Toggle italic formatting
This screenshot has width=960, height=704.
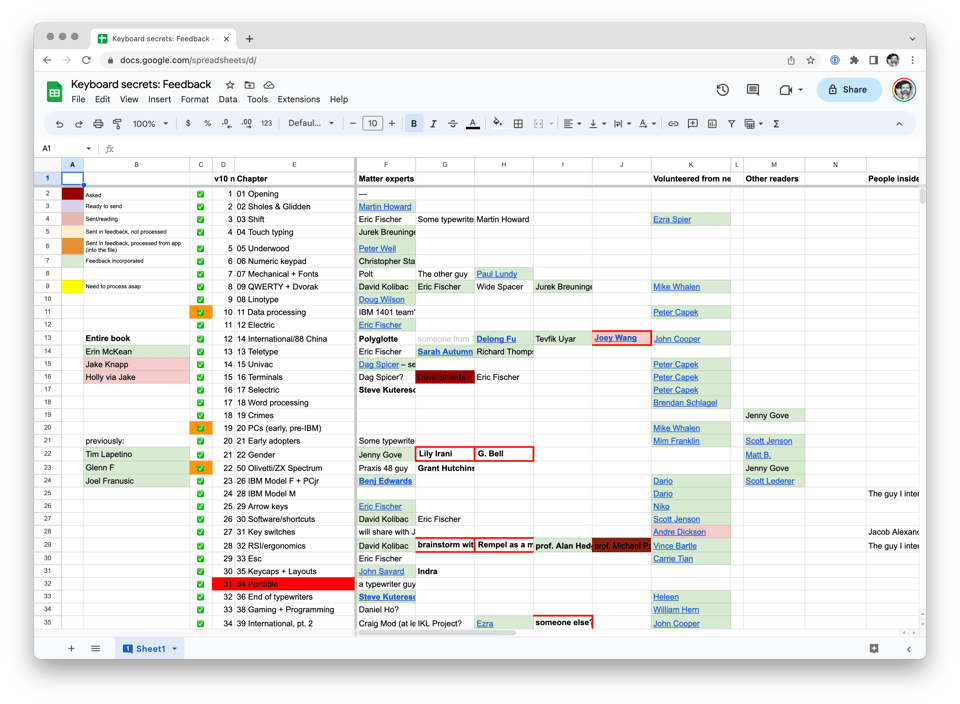(432, 123)
